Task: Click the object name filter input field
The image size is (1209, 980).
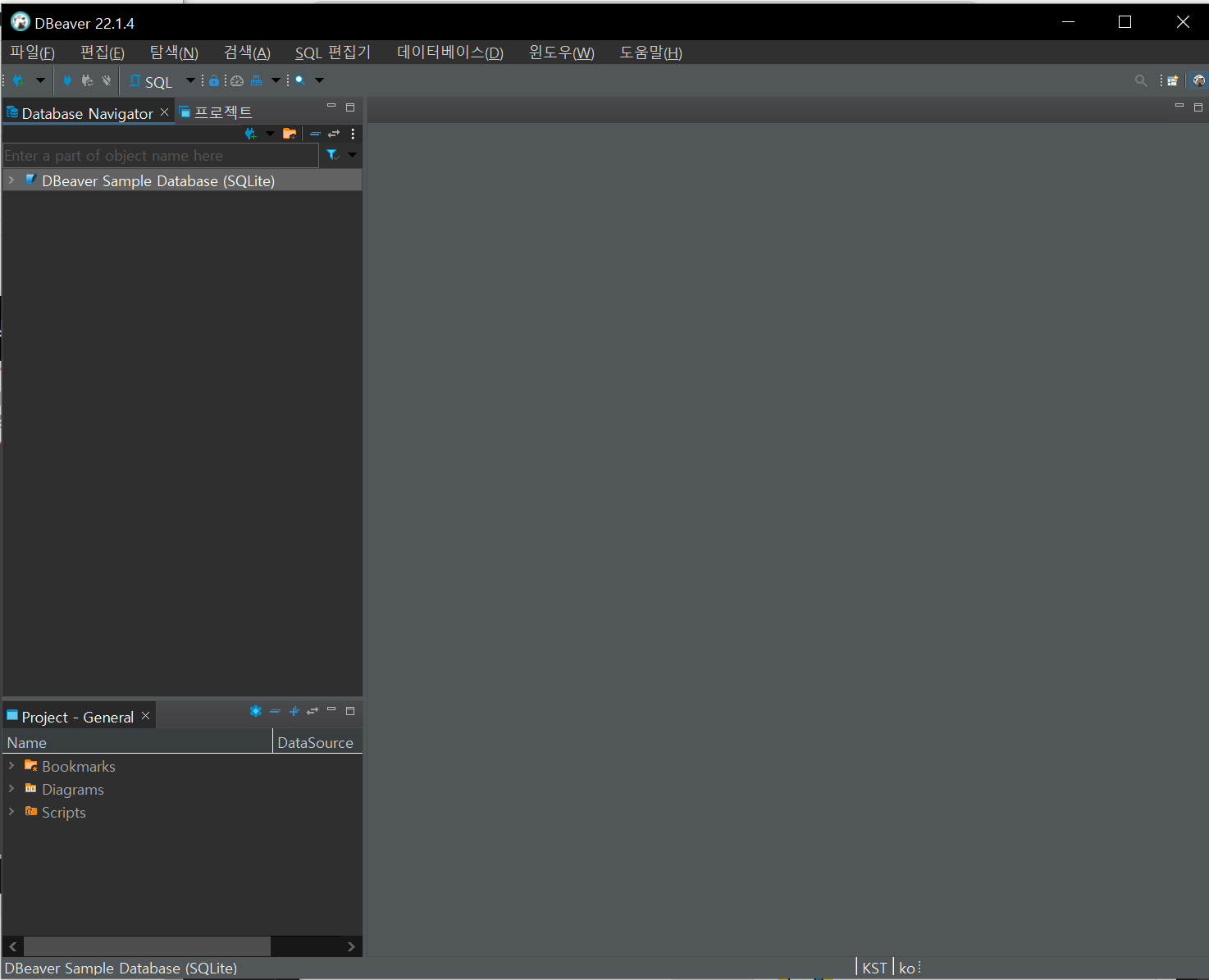Action: pyautogui.click(x=160, y=156)
